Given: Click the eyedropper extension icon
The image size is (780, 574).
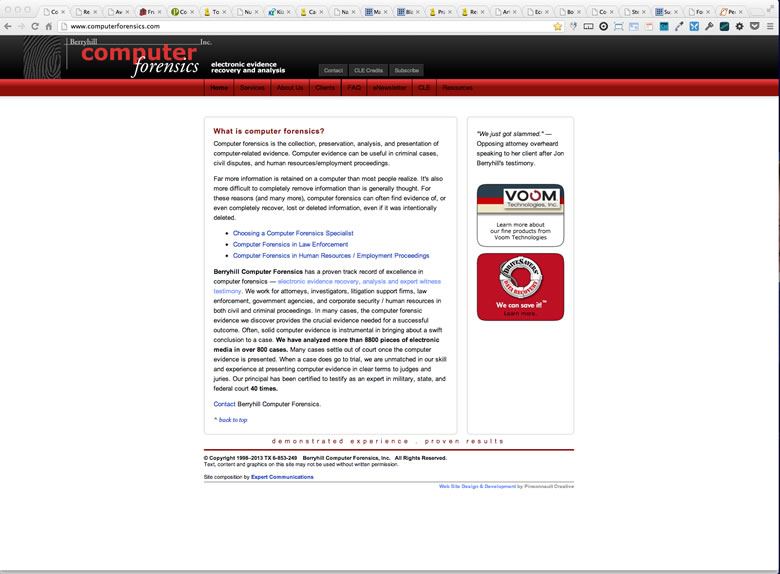Looking at the screenshot, I should (679, 26).
